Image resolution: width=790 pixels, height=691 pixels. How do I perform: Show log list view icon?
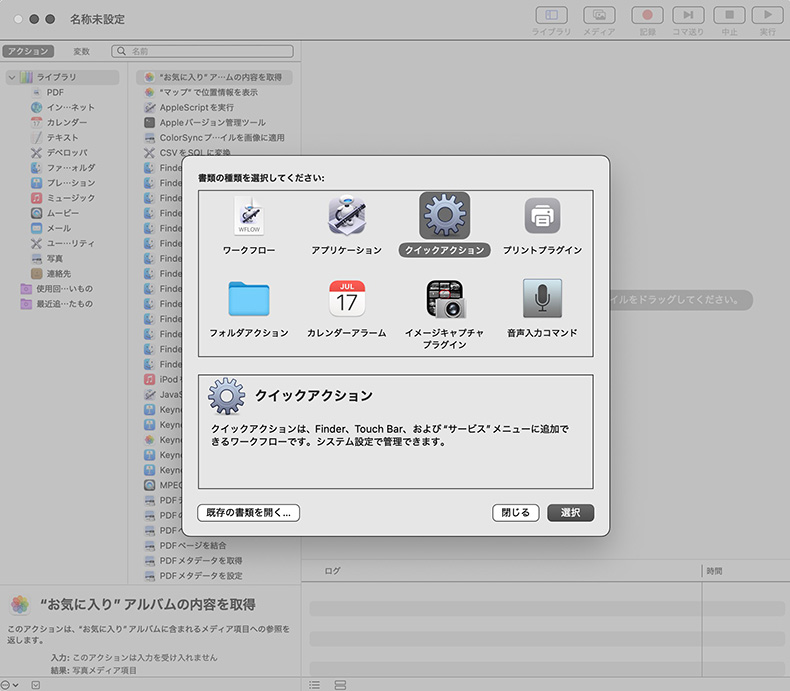click(314, 684)
